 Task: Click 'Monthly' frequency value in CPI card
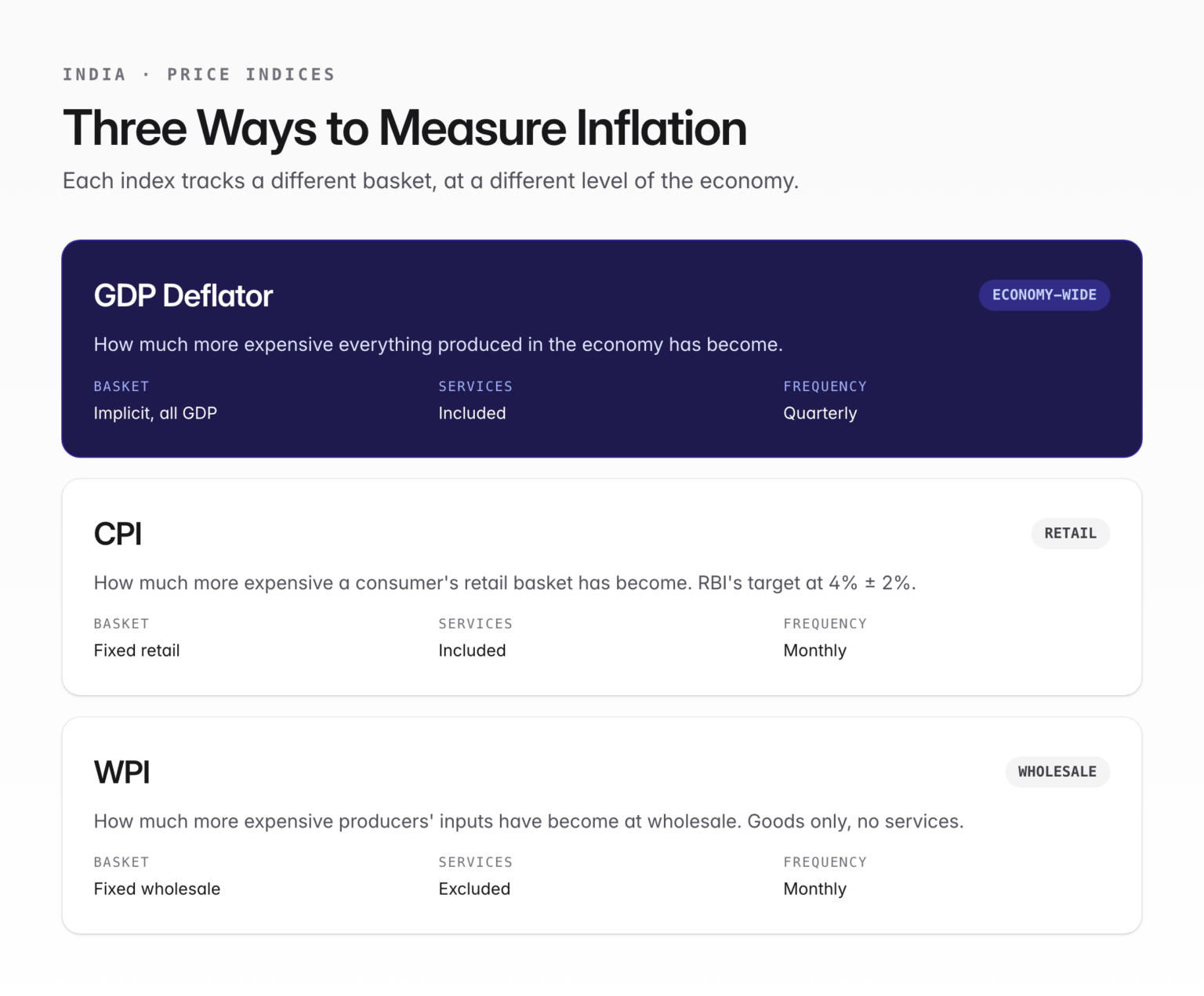point(815,650)
